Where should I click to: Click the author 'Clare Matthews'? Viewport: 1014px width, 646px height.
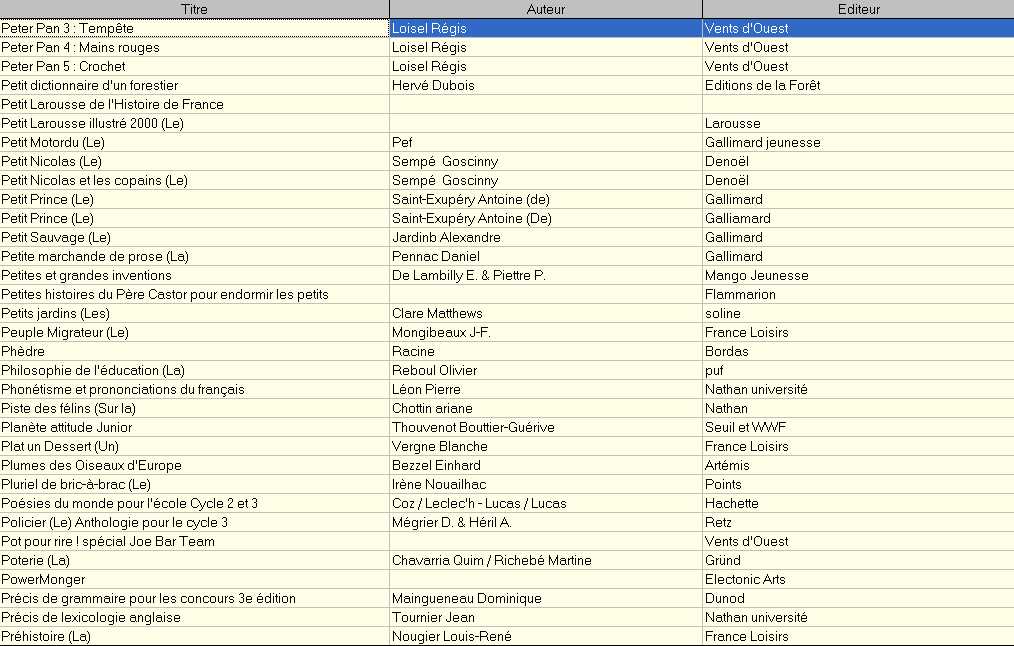tap(437, 313)
